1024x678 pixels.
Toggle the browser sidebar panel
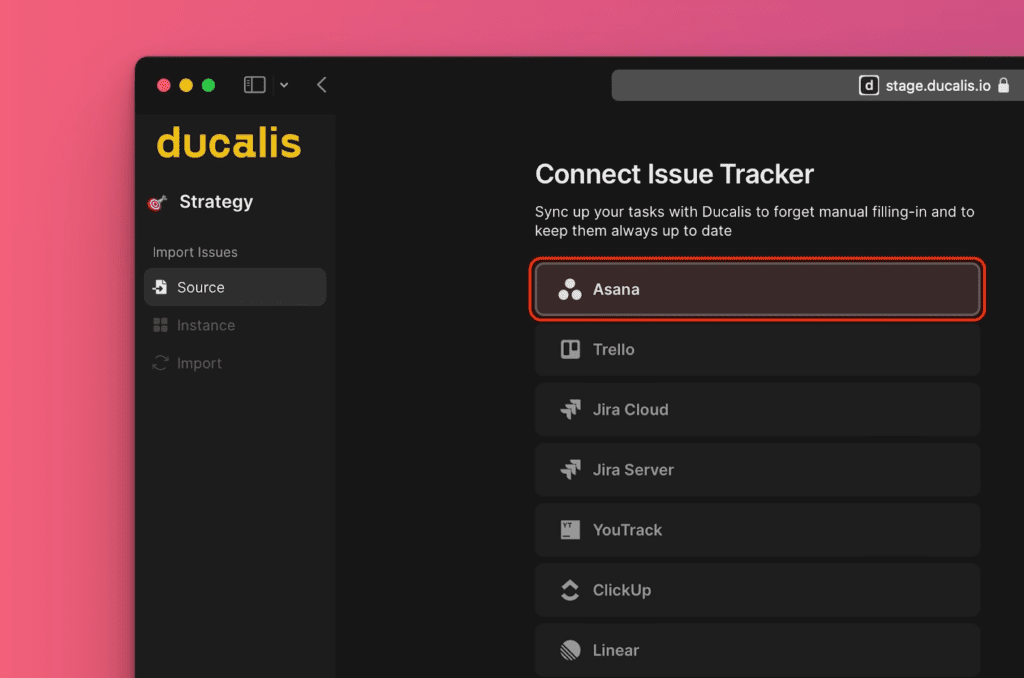click(x=255, y=85)
